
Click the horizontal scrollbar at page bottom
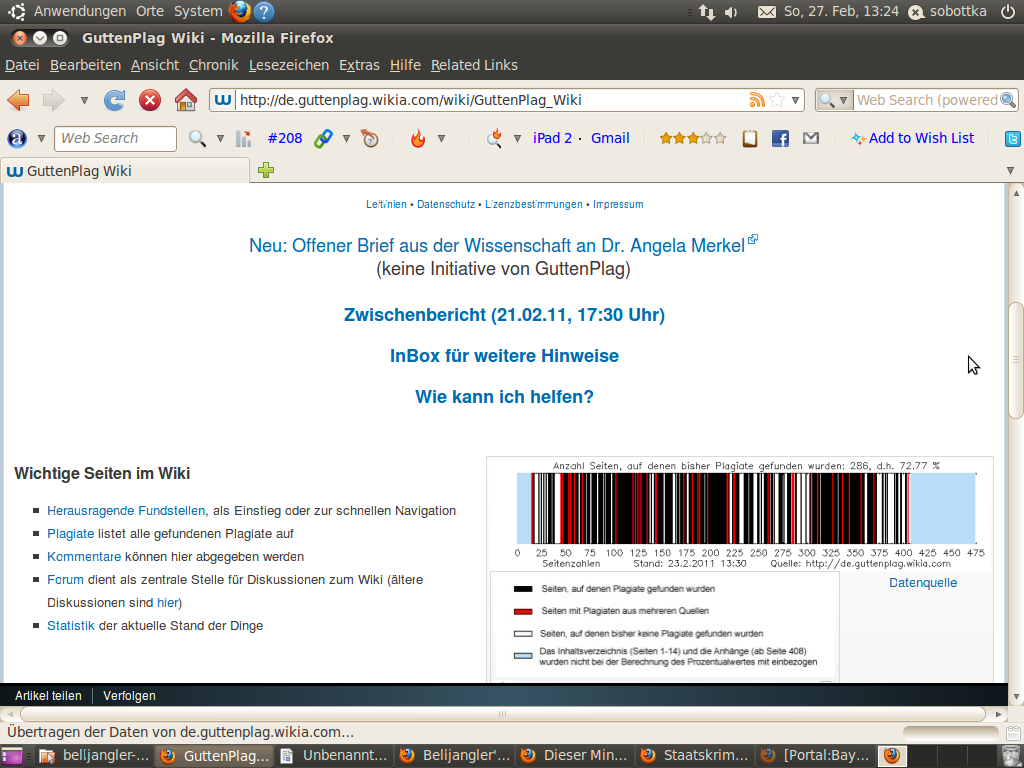pos(503,714)
